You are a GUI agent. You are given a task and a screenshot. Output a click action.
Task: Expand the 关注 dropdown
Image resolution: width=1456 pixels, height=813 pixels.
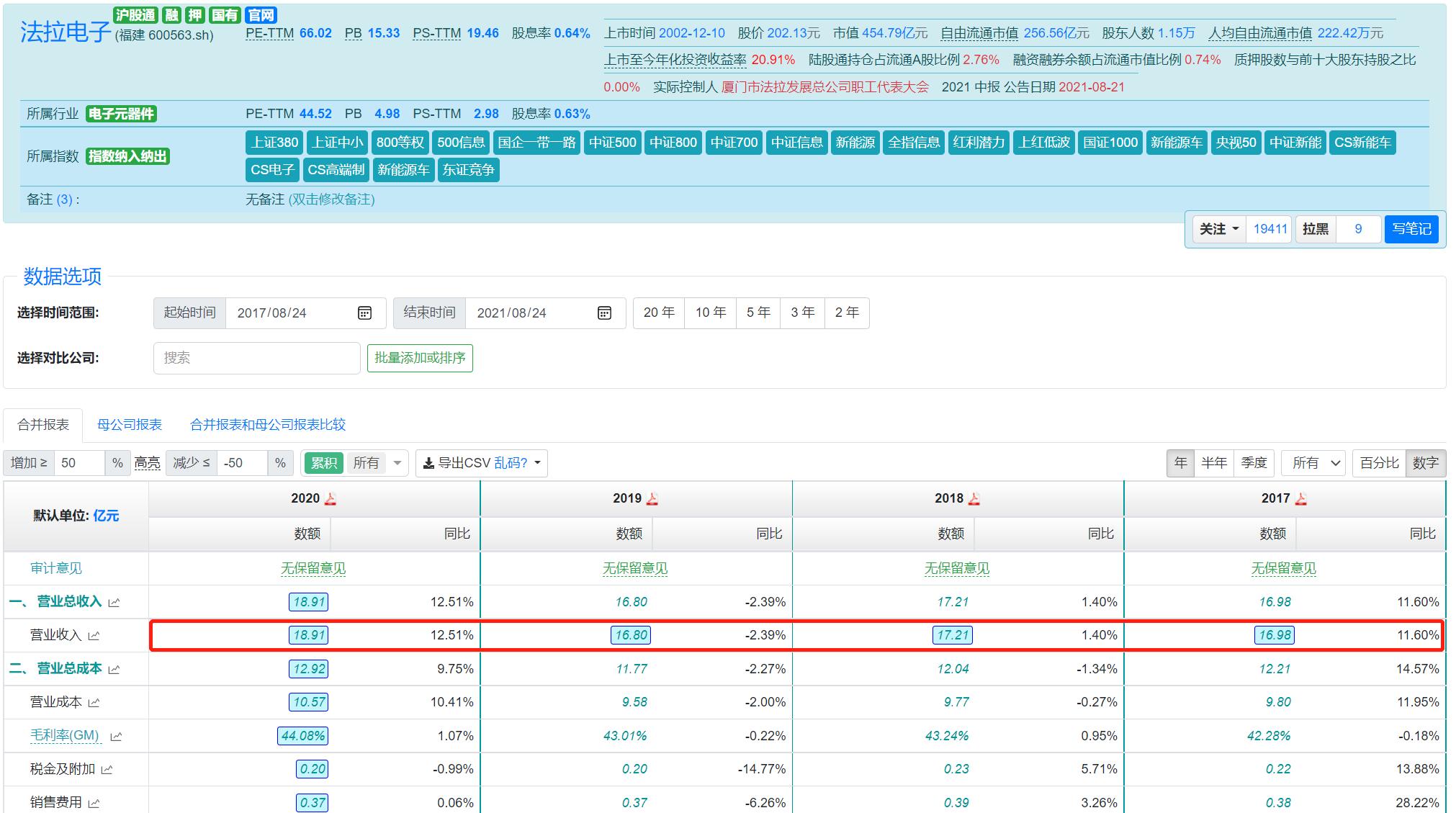pos(1218,229)
